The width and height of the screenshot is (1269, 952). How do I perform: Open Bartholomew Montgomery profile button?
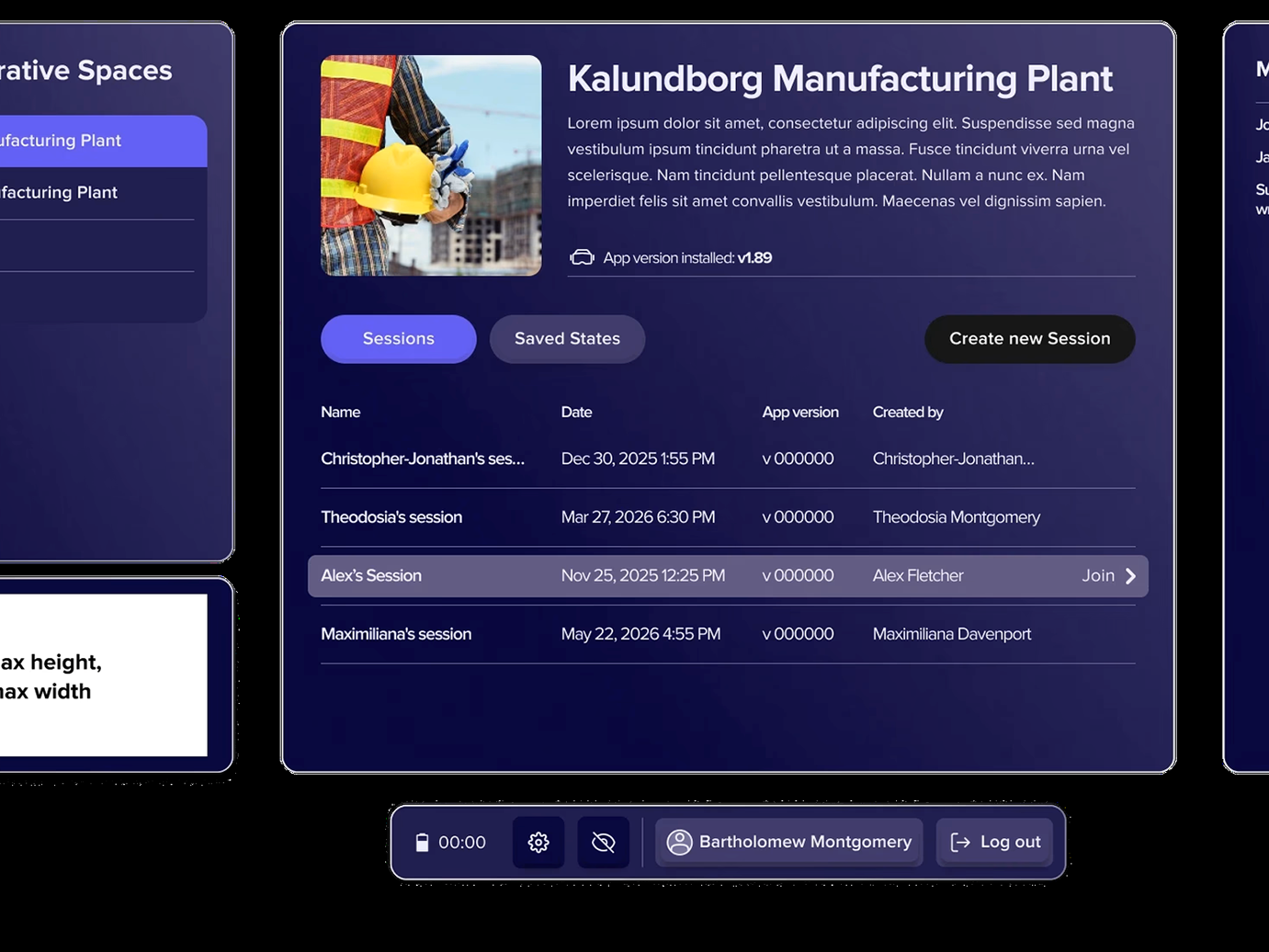(x=788, y=842)
